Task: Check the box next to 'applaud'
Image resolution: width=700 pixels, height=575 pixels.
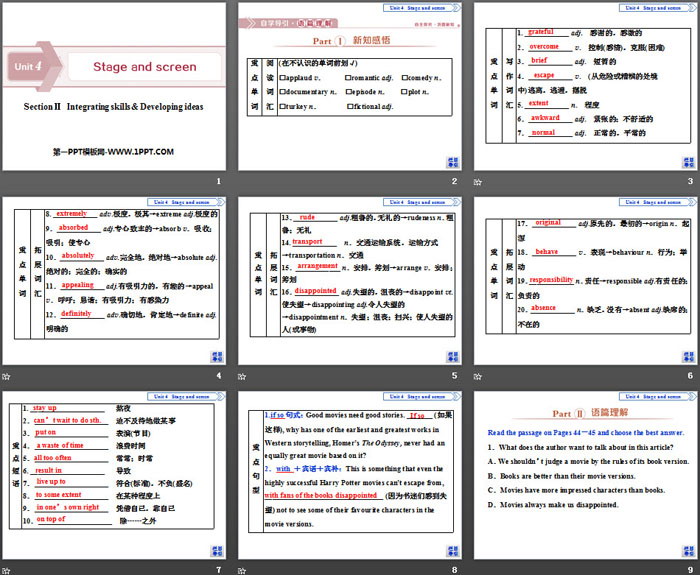Action: click(284, 76)
